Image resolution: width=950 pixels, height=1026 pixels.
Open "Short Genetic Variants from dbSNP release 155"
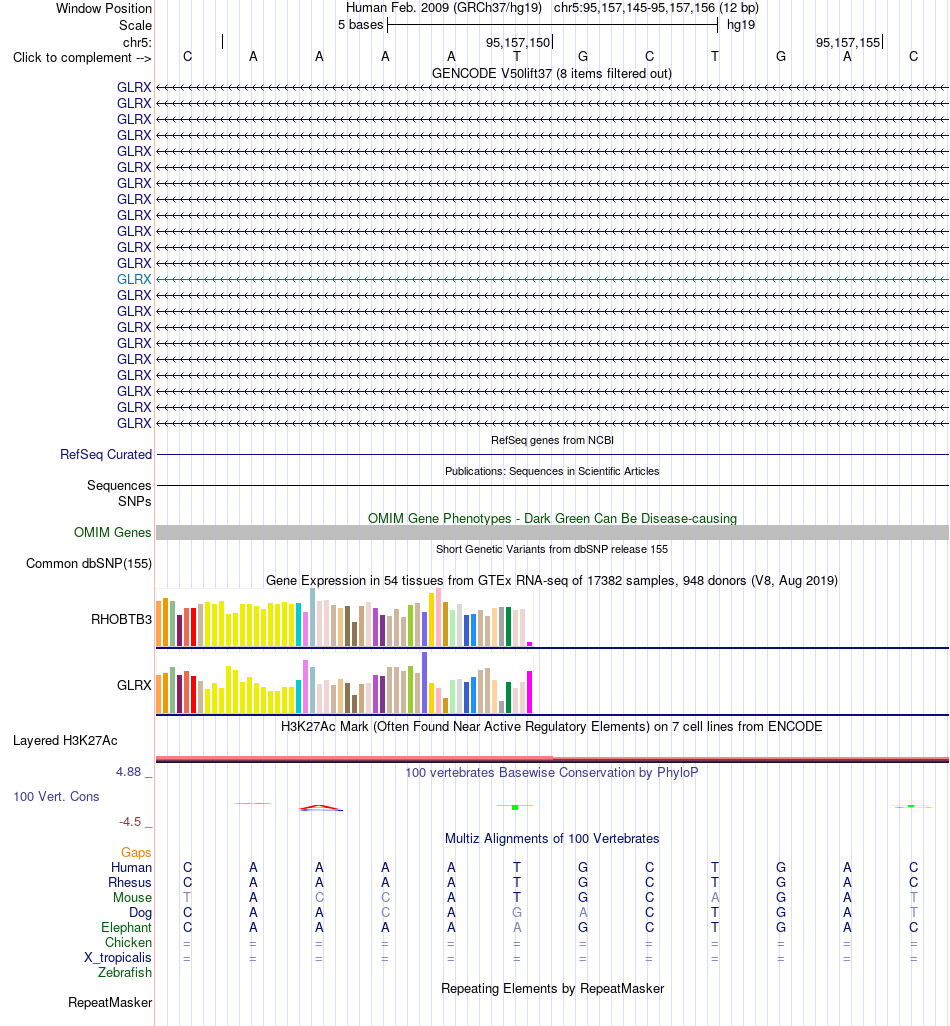point(552,549)
